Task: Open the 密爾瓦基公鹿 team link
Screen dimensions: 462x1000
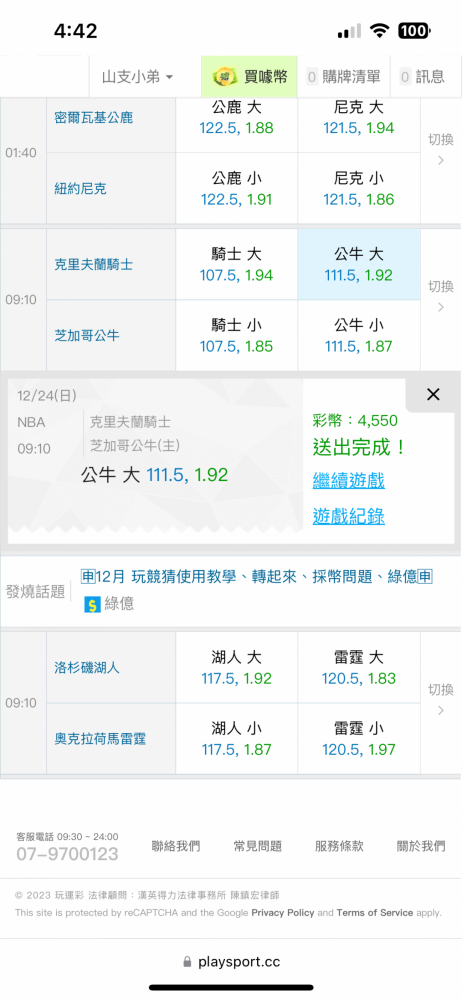Action: (93, 117)
